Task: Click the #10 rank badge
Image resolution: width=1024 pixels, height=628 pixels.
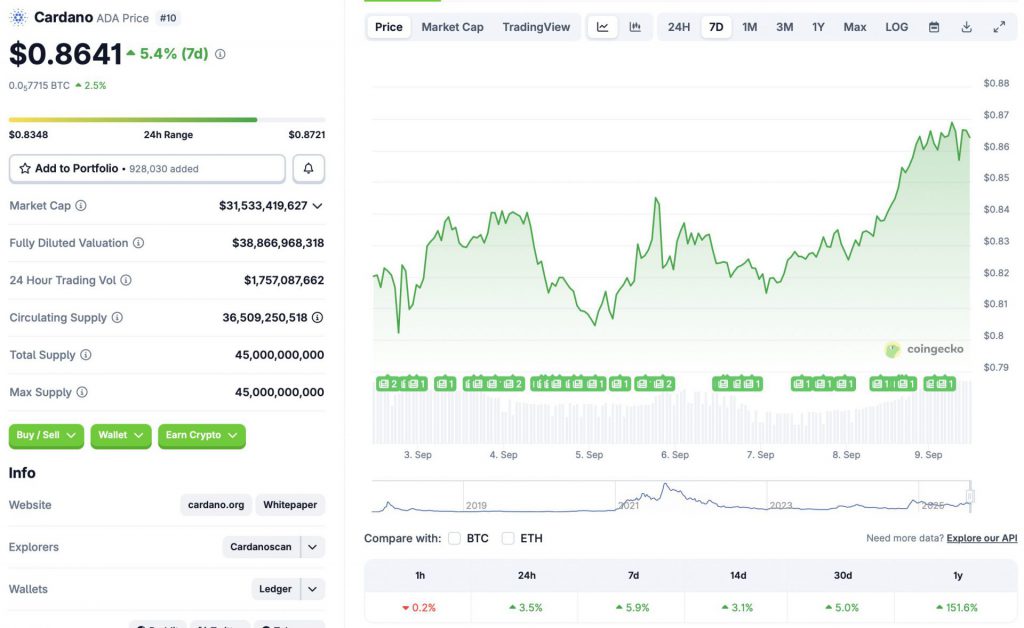Action: coord(168,18)
